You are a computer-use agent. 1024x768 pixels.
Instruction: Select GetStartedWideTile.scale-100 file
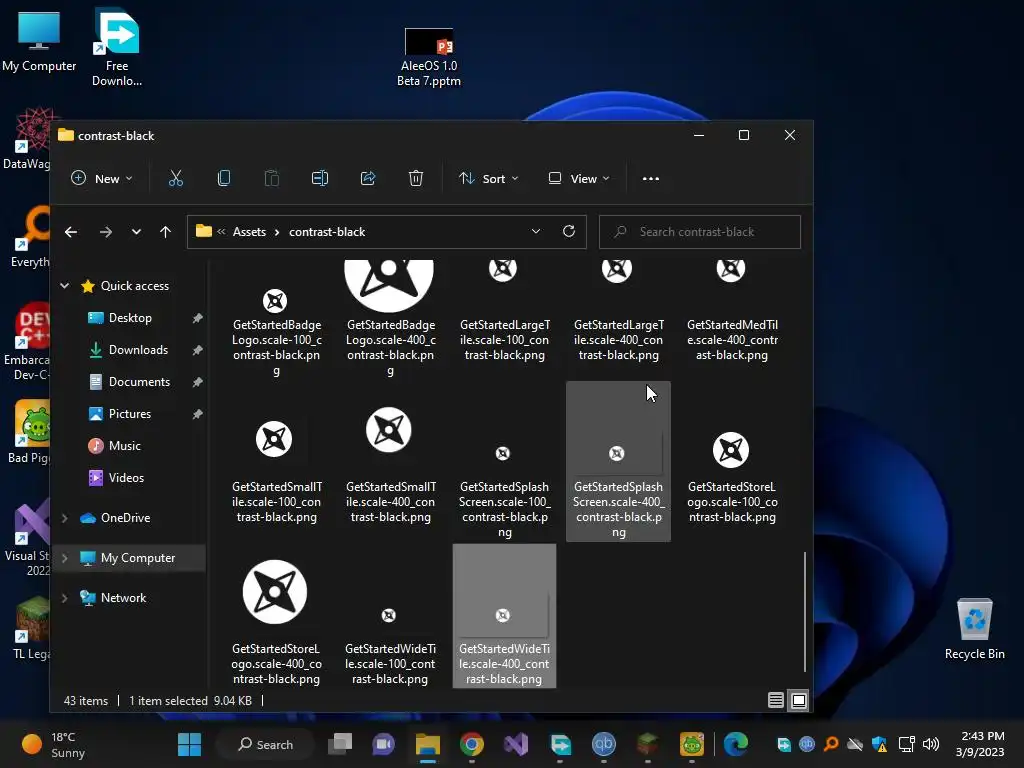click(390, 616)
